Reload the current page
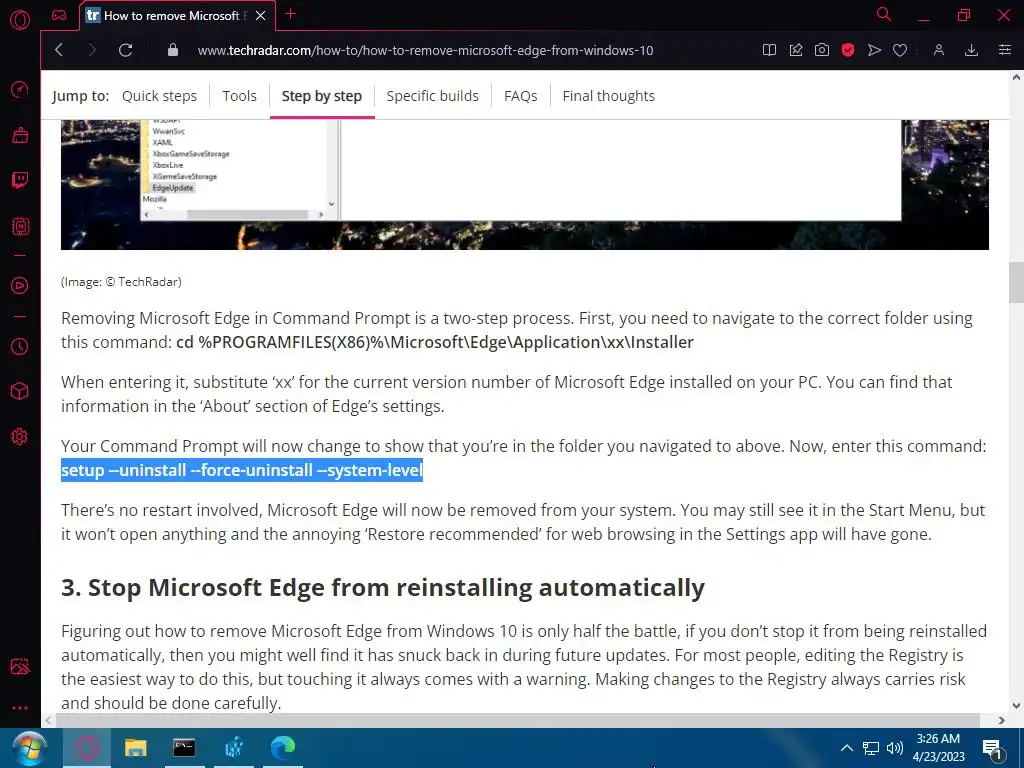 [125, 50]
